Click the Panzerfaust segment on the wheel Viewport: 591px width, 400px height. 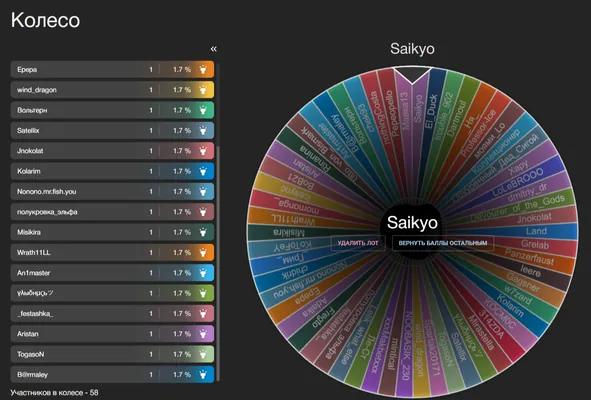click(529, 257)
